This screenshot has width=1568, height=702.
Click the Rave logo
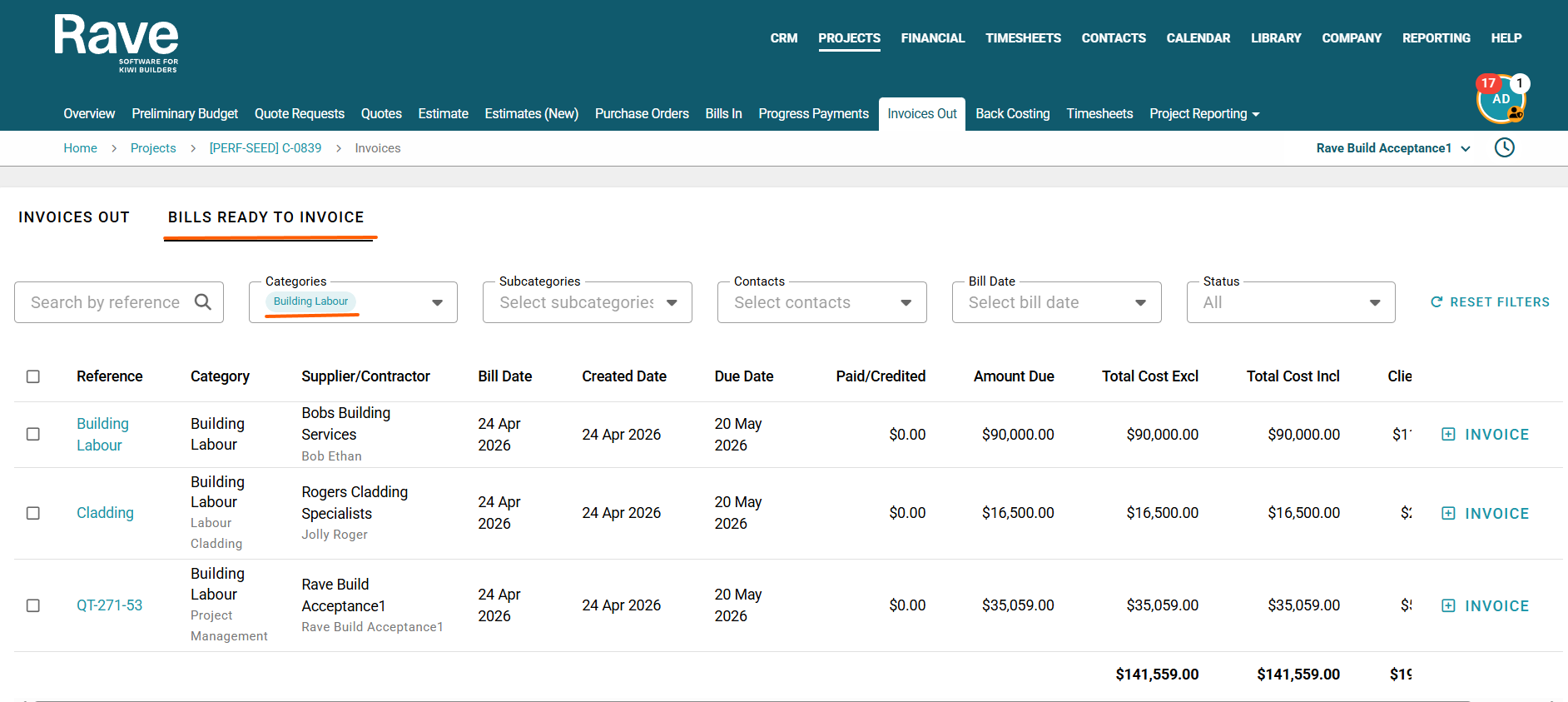pos(117,43)
